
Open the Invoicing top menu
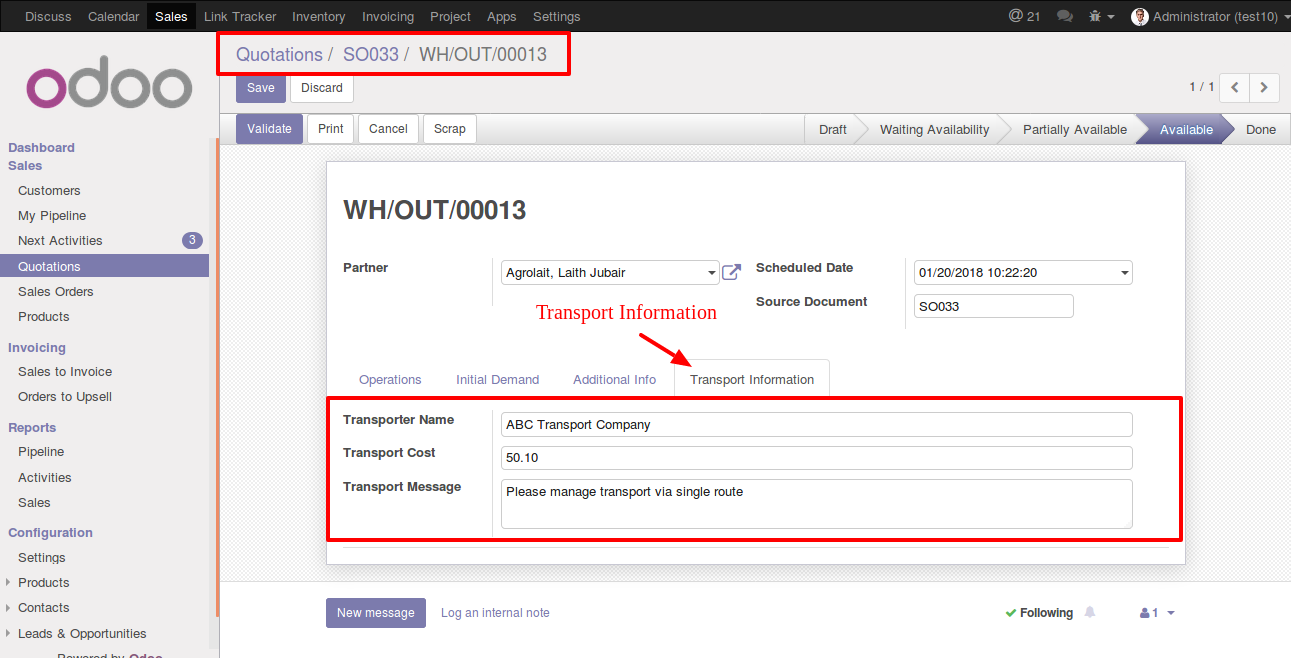pyautogui.click(x=388, y=16)
